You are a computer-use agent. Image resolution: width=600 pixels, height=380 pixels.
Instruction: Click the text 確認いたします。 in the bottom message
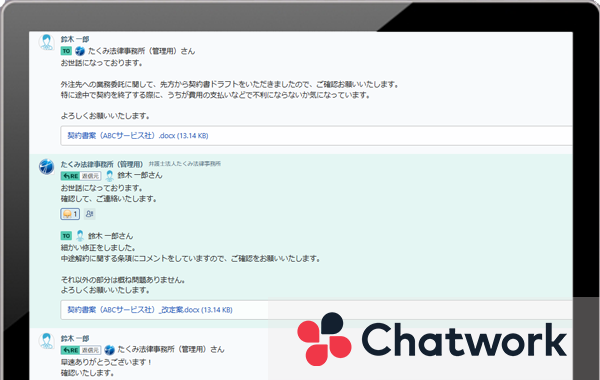pos(88,372)
